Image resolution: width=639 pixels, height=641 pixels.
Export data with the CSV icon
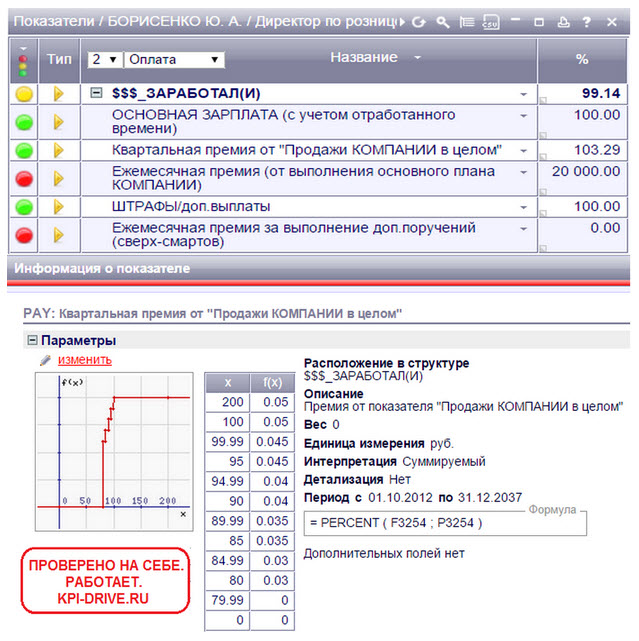click(x=491, y=22)
